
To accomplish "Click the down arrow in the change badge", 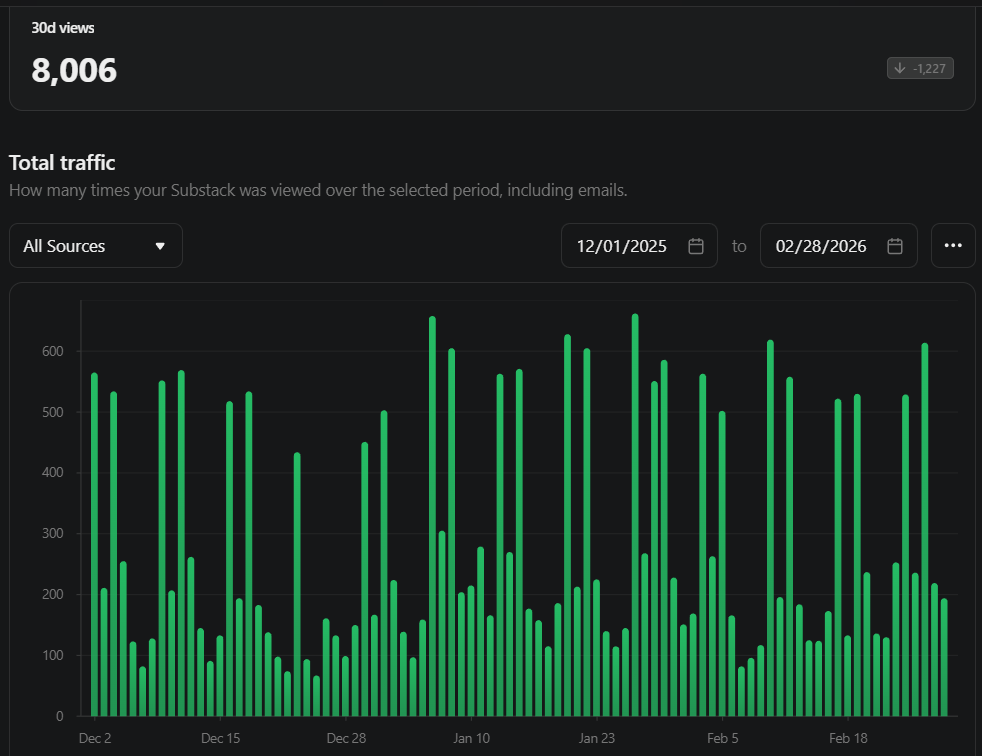I will [900, 68].
